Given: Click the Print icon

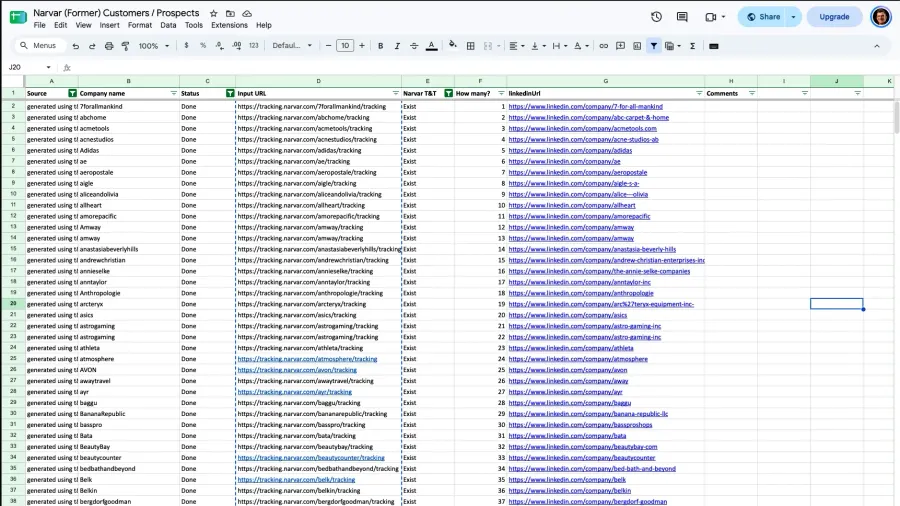Looking at the screenshot, I should tap(108, 46).
